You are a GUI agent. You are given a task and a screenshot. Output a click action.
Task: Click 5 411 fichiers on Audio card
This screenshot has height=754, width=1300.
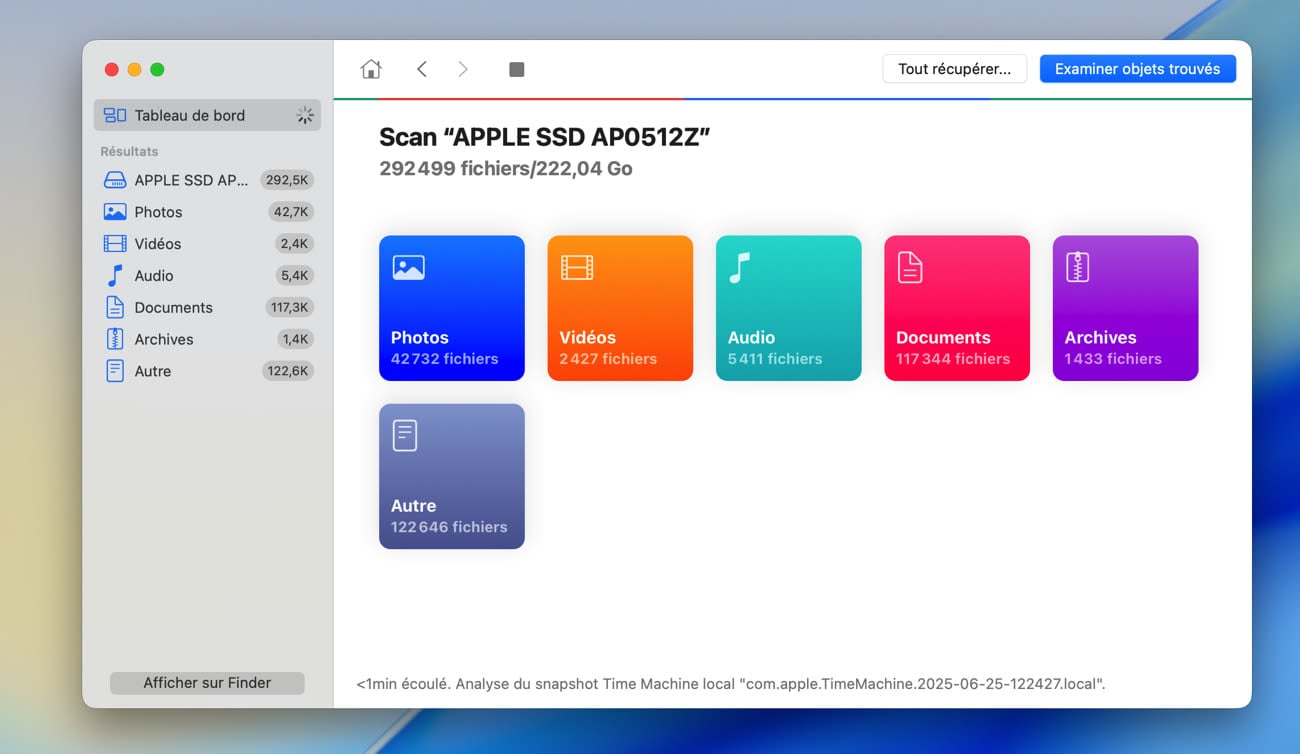[x=775, y=359]
